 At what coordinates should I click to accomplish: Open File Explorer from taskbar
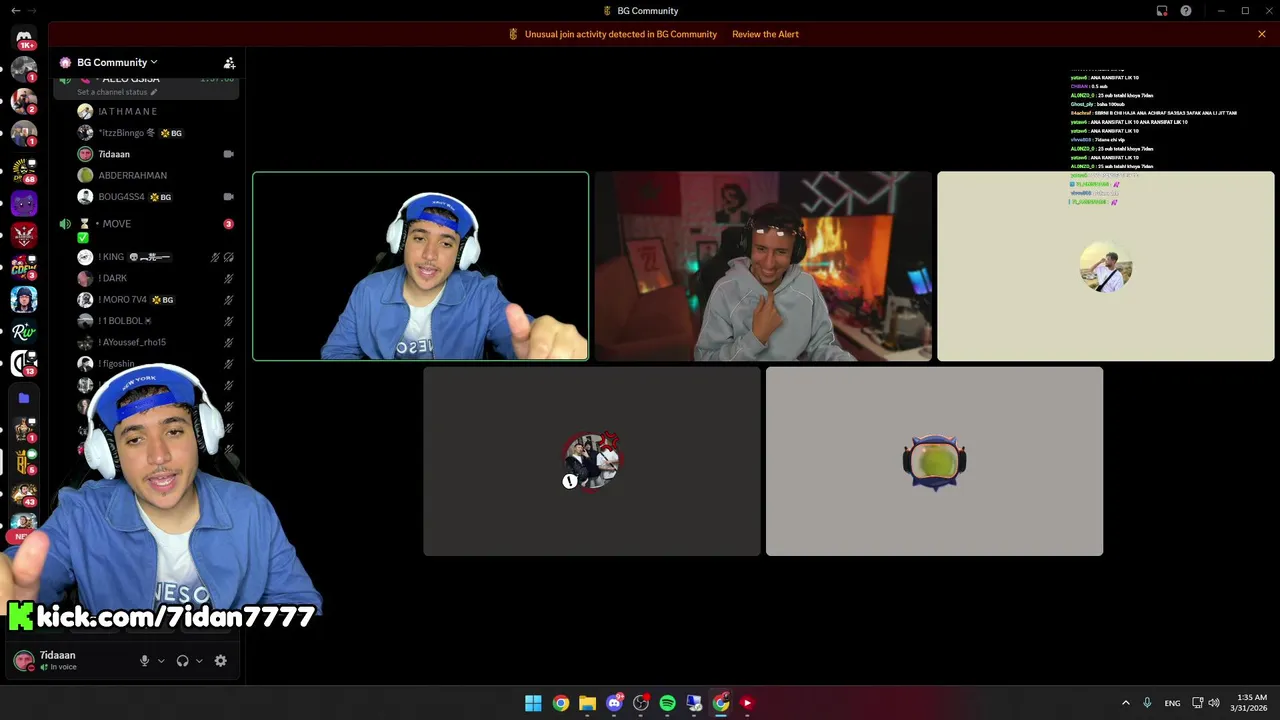pos(587,703)
